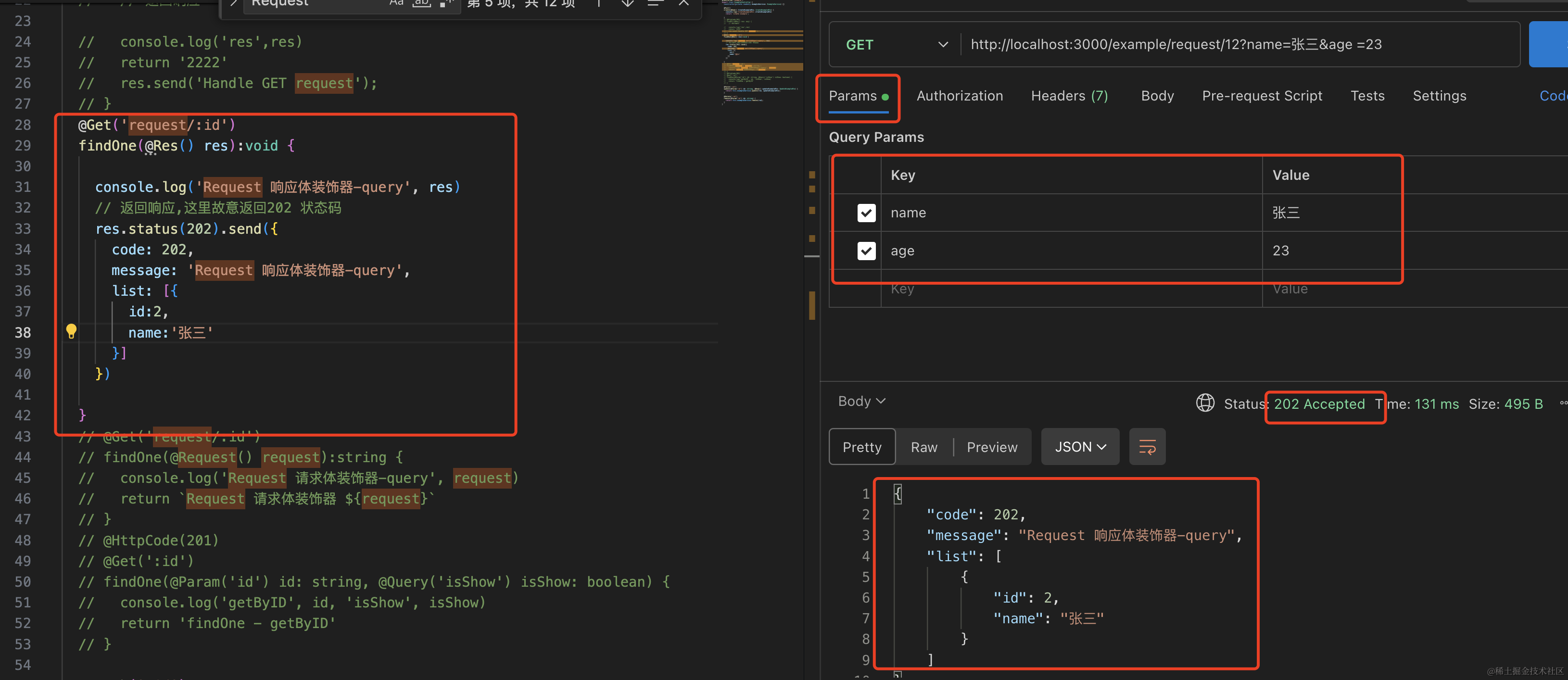
Task: Click the '"message"' line in response body
Action: pyautogui.click(x=1084, y=535)
